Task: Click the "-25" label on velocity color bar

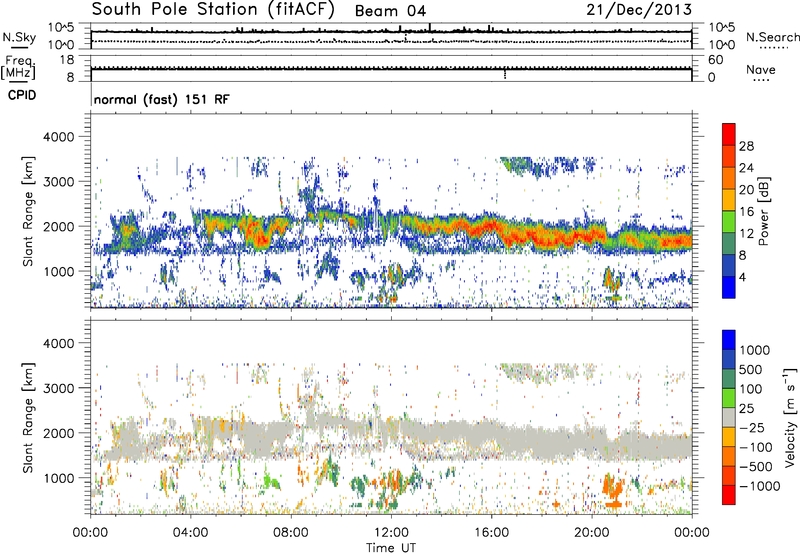Action: [752, 428]
